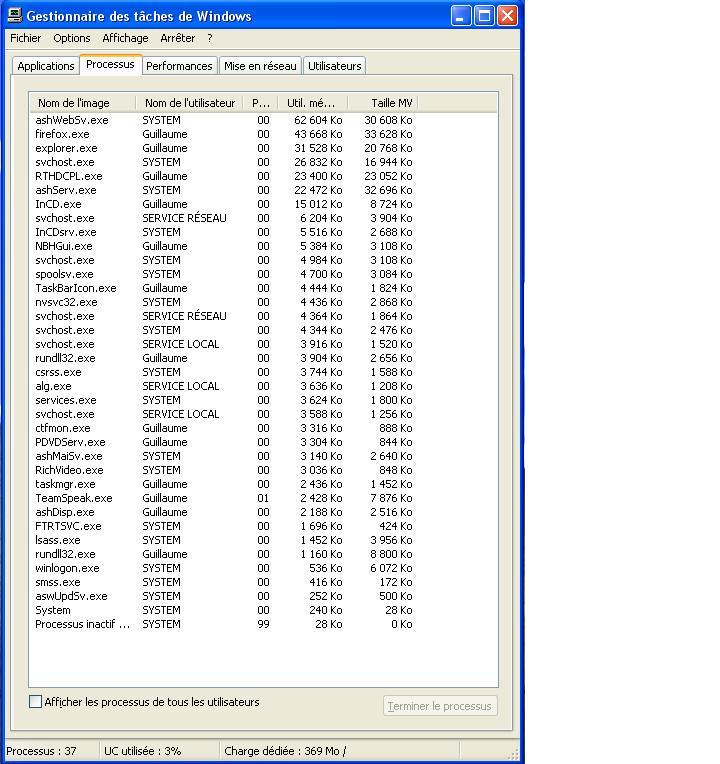Open the Options menu
The width and height of the screenshot is (720, 764).
(72, 38)
